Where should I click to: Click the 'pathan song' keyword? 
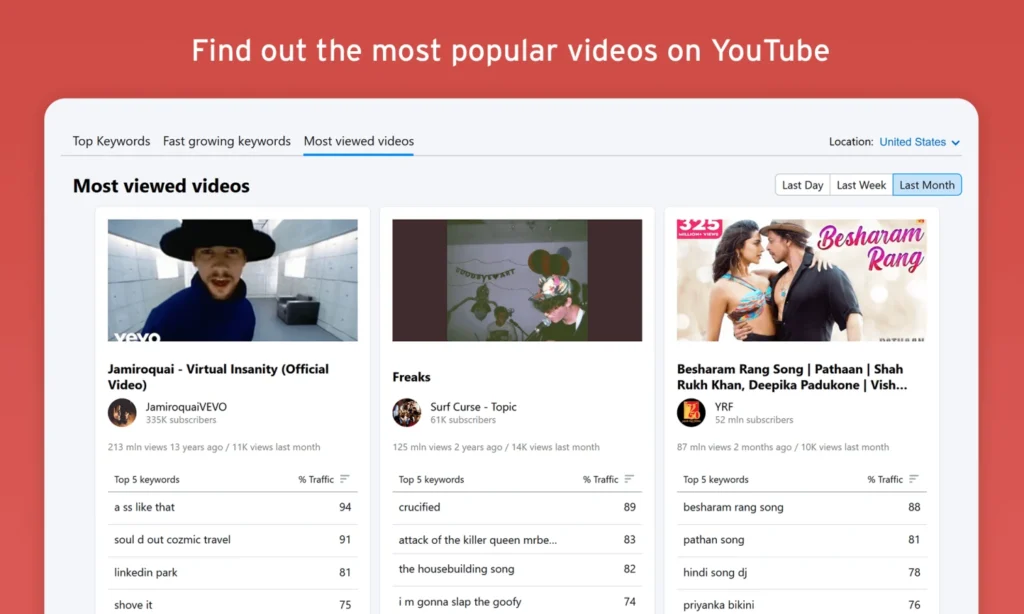click(x=714, y=540)
